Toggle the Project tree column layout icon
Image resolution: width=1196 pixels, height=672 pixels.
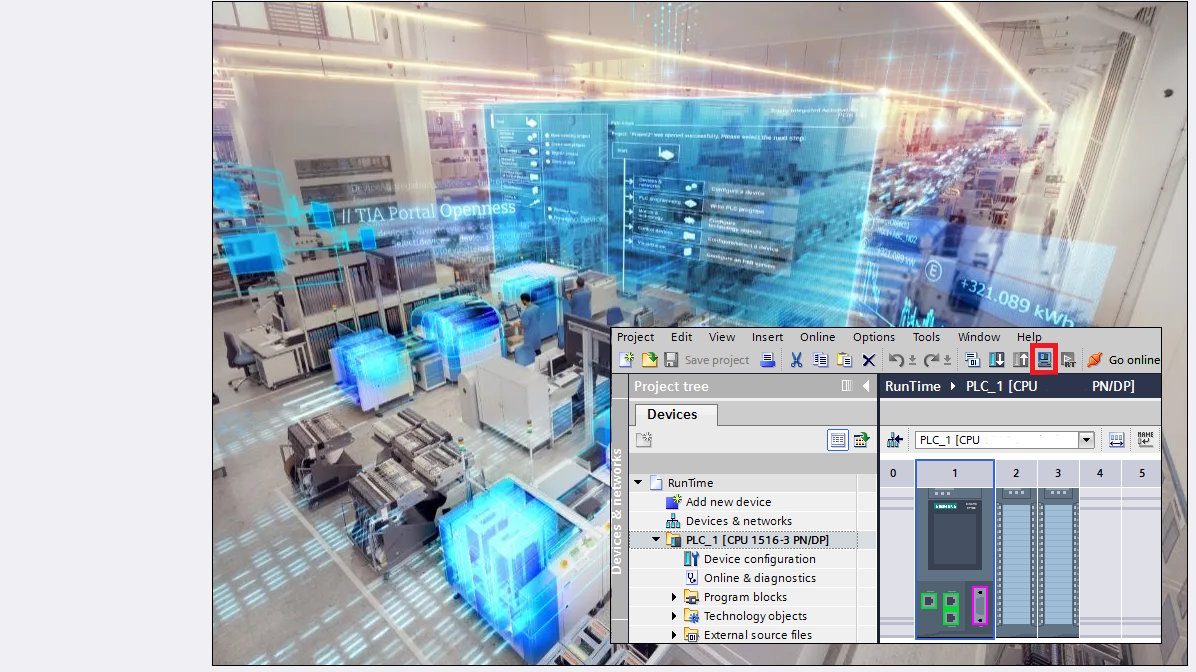click(x=847, y=386)
